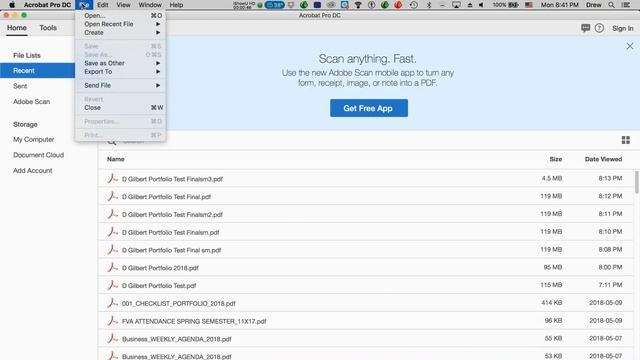Open the View menu
This screenshot has height=360, width=640.
(123, 5)
